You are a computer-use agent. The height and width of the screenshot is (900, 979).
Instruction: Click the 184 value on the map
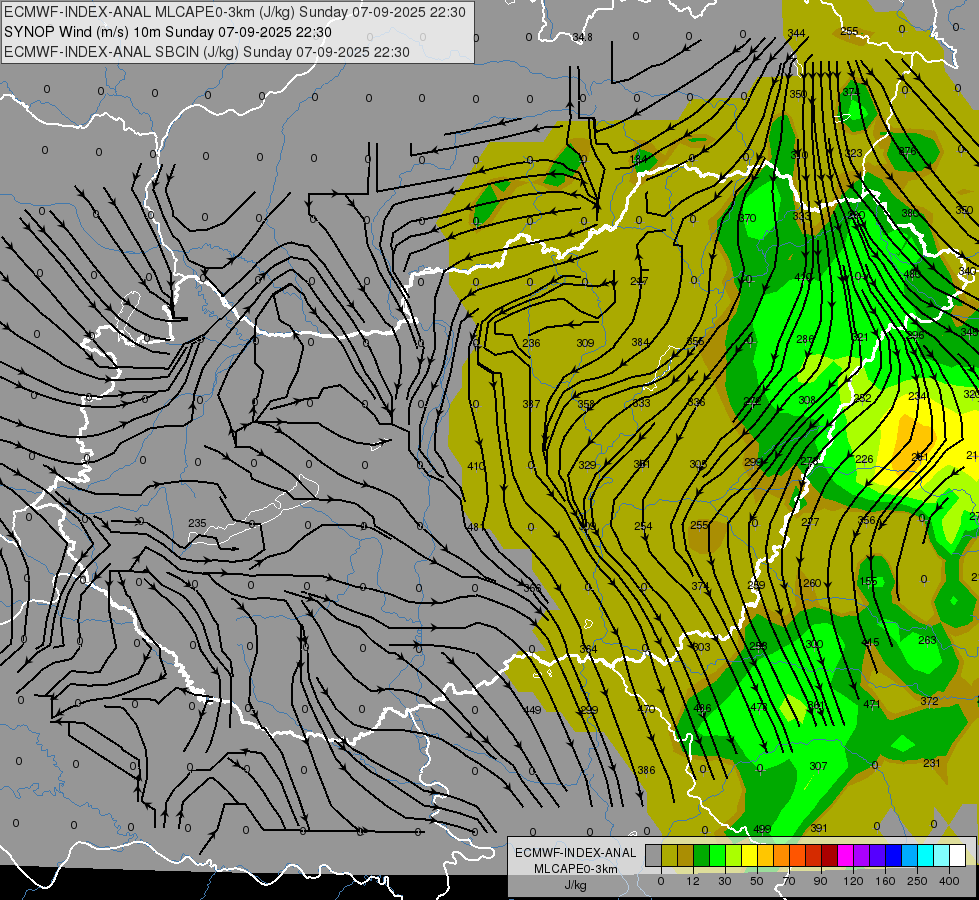click(638, 159)
